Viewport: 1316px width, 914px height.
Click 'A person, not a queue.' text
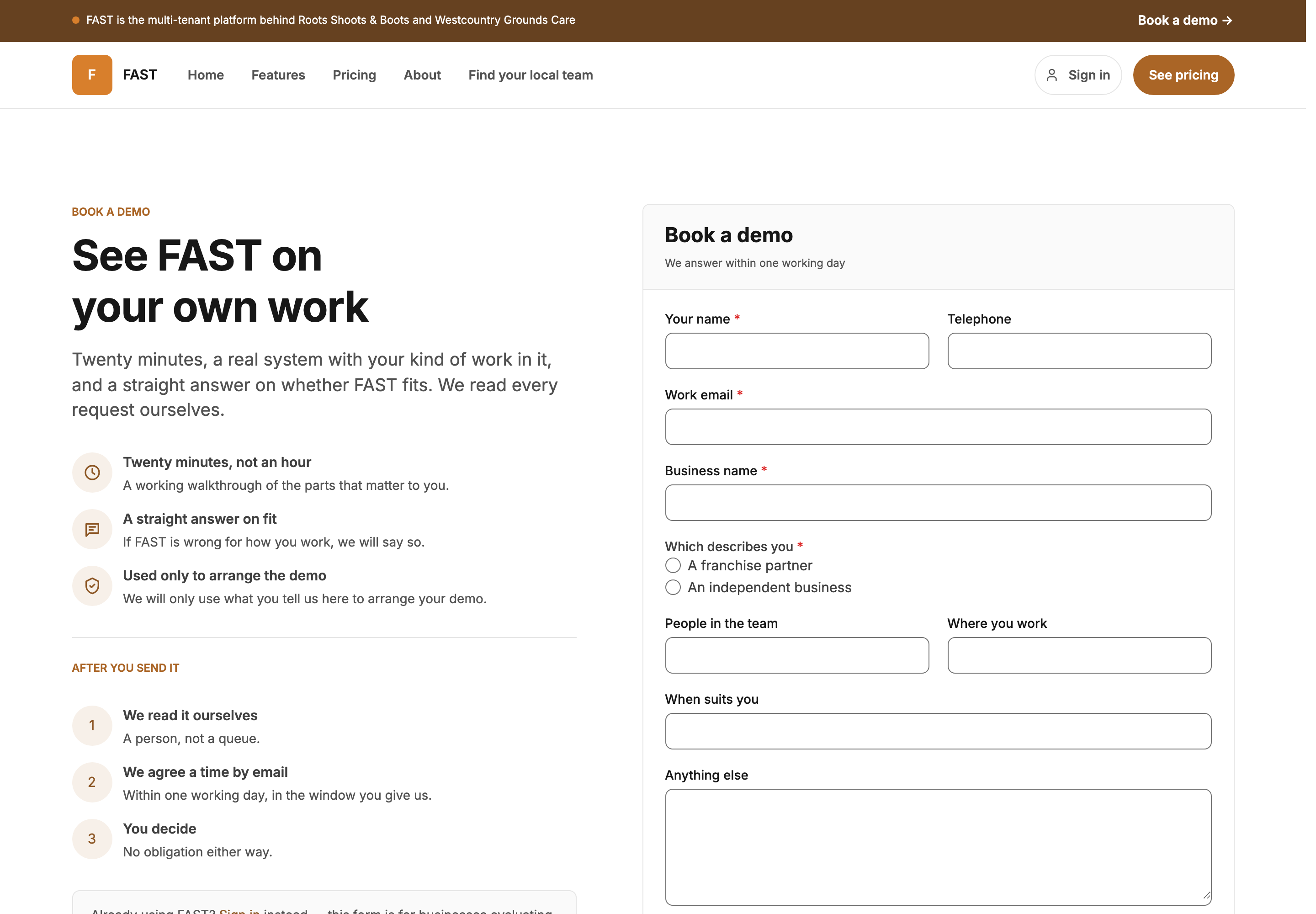pos(191,739)
